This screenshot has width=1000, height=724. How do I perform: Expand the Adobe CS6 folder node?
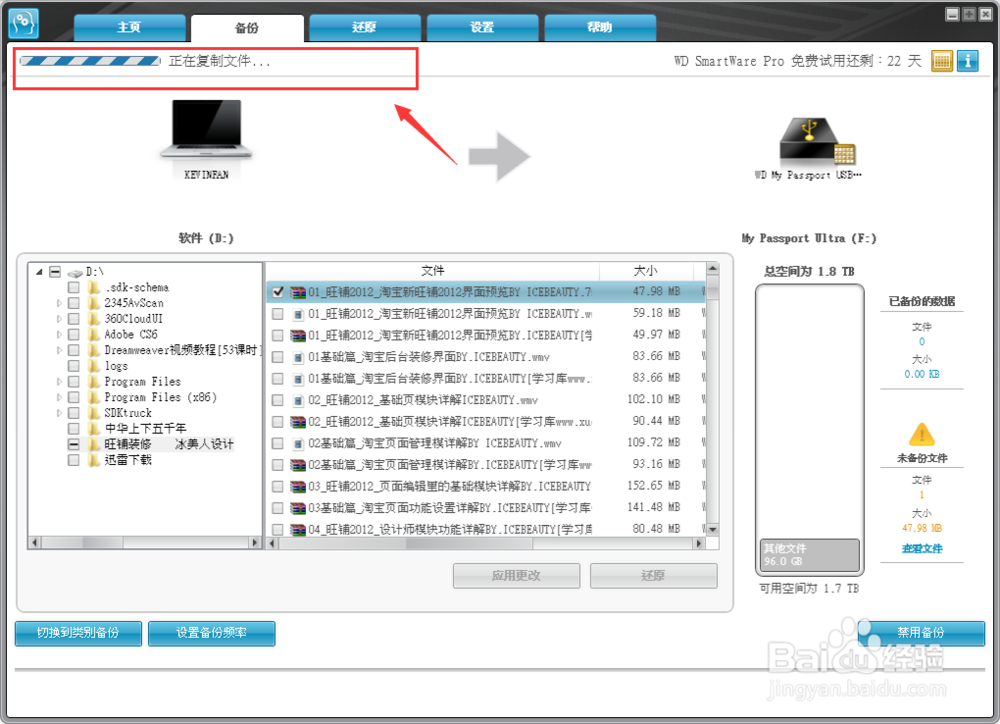[x=58, y=334]
